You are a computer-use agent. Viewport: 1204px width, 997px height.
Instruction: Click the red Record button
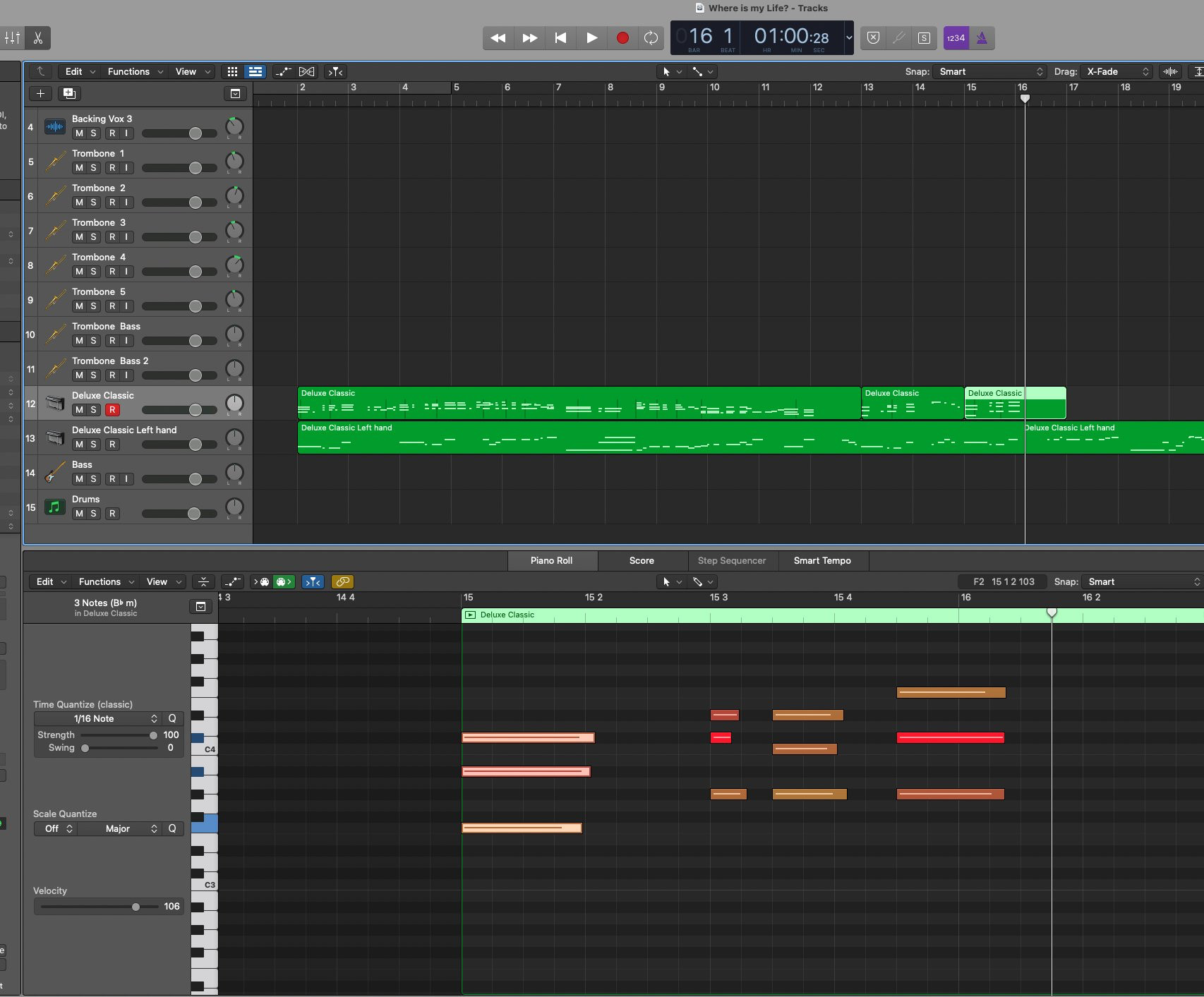(x=622, y=38)
